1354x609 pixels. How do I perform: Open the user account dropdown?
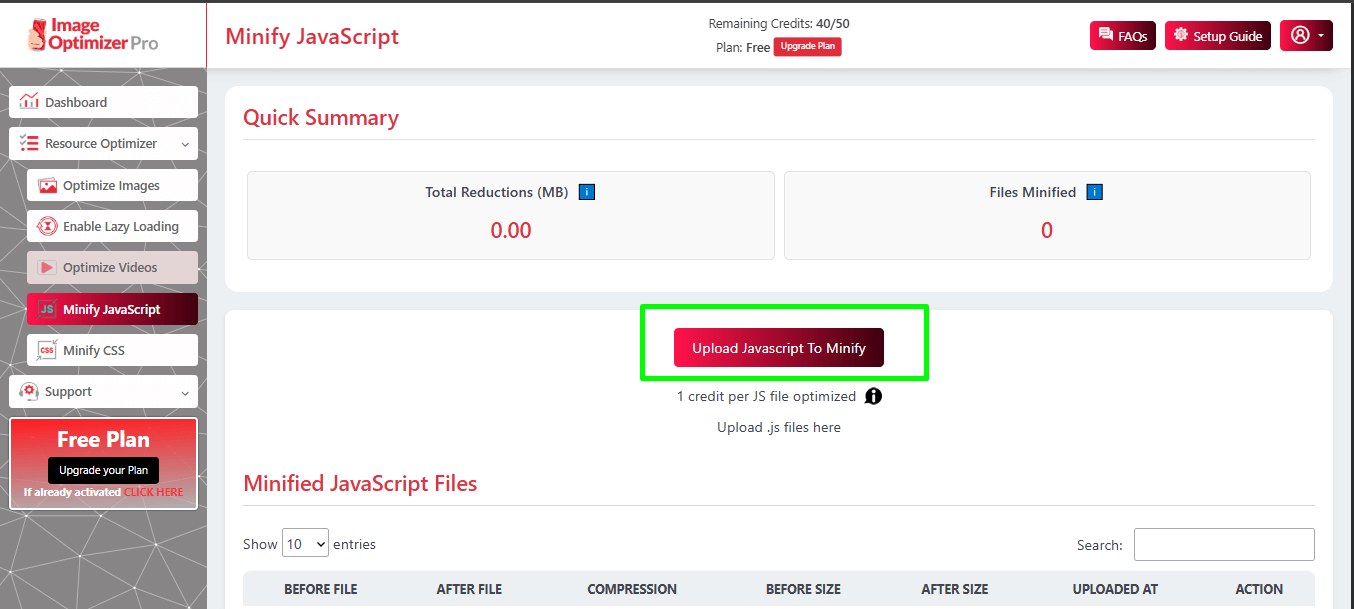(x=1306, y=35)
